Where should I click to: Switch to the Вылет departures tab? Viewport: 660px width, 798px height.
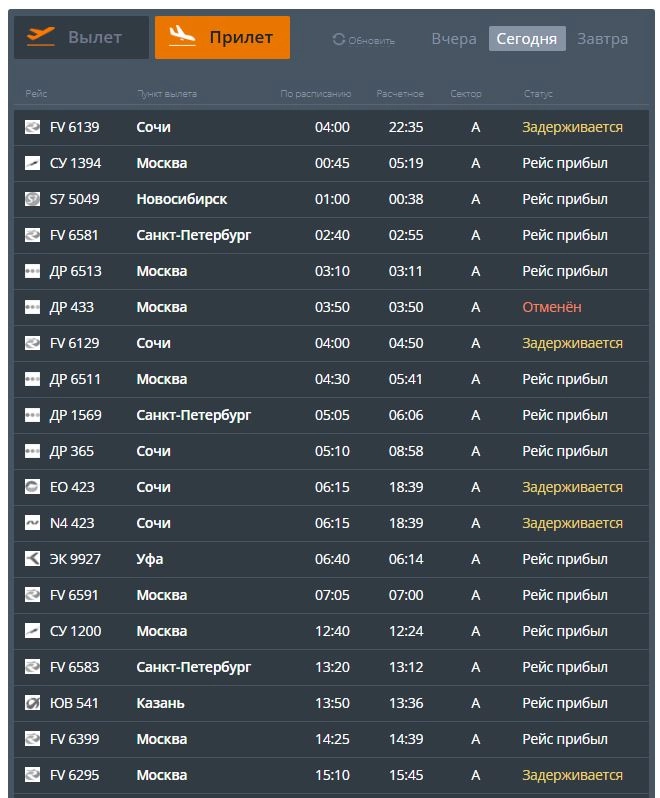click(x=81, y=37)
